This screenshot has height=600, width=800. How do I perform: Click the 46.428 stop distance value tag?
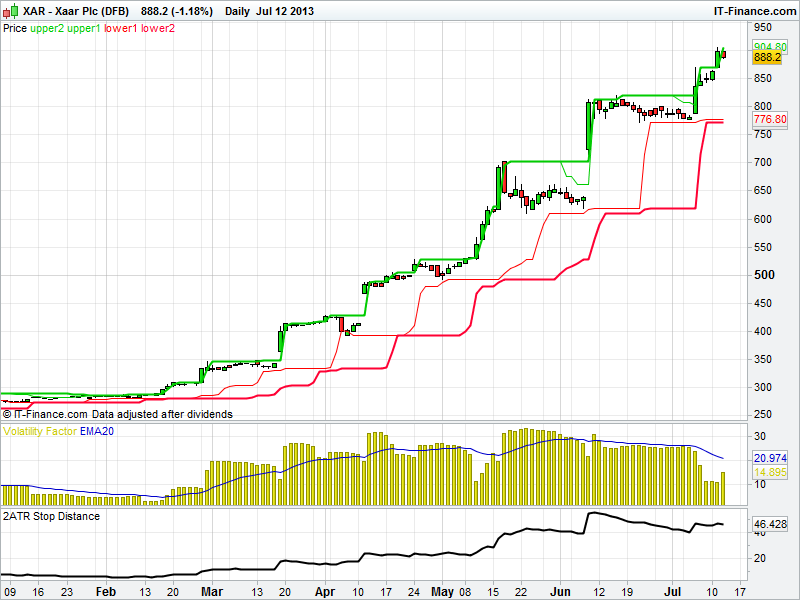tap(770, 524)
